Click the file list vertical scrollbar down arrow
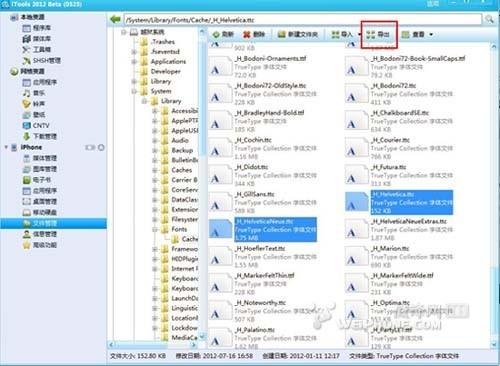 (x=494, y=344)
